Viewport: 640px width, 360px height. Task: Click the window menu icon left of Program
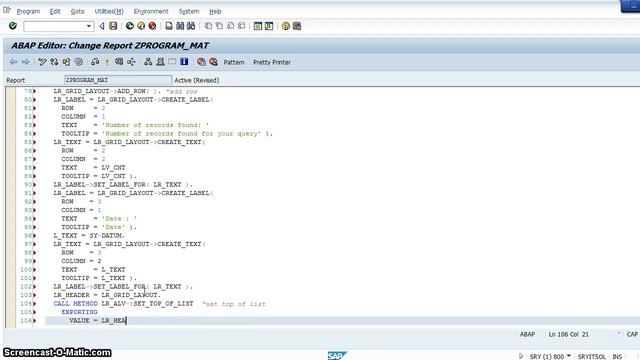(x=7, y=11)
